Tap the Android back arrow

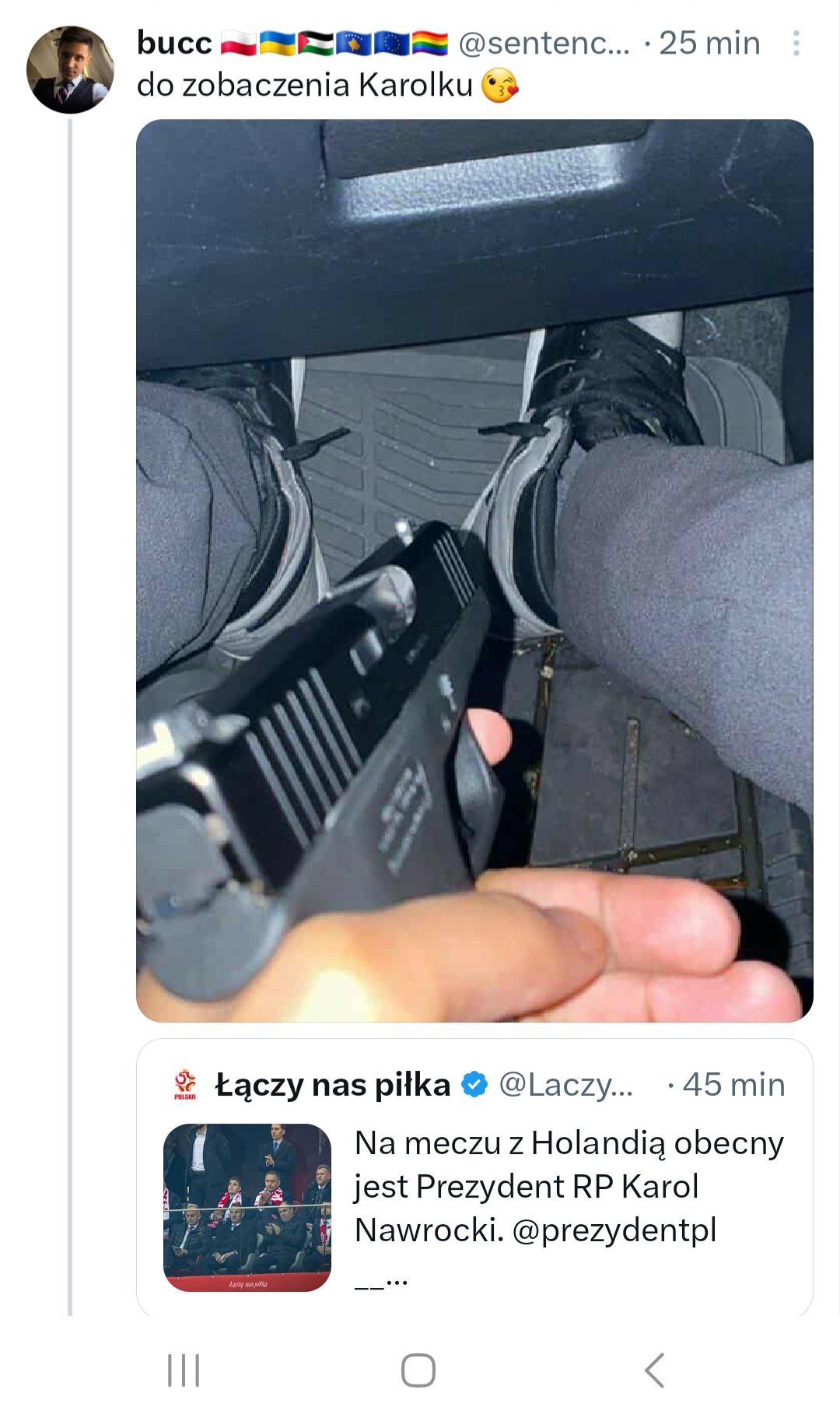(x=655, y=1370)
